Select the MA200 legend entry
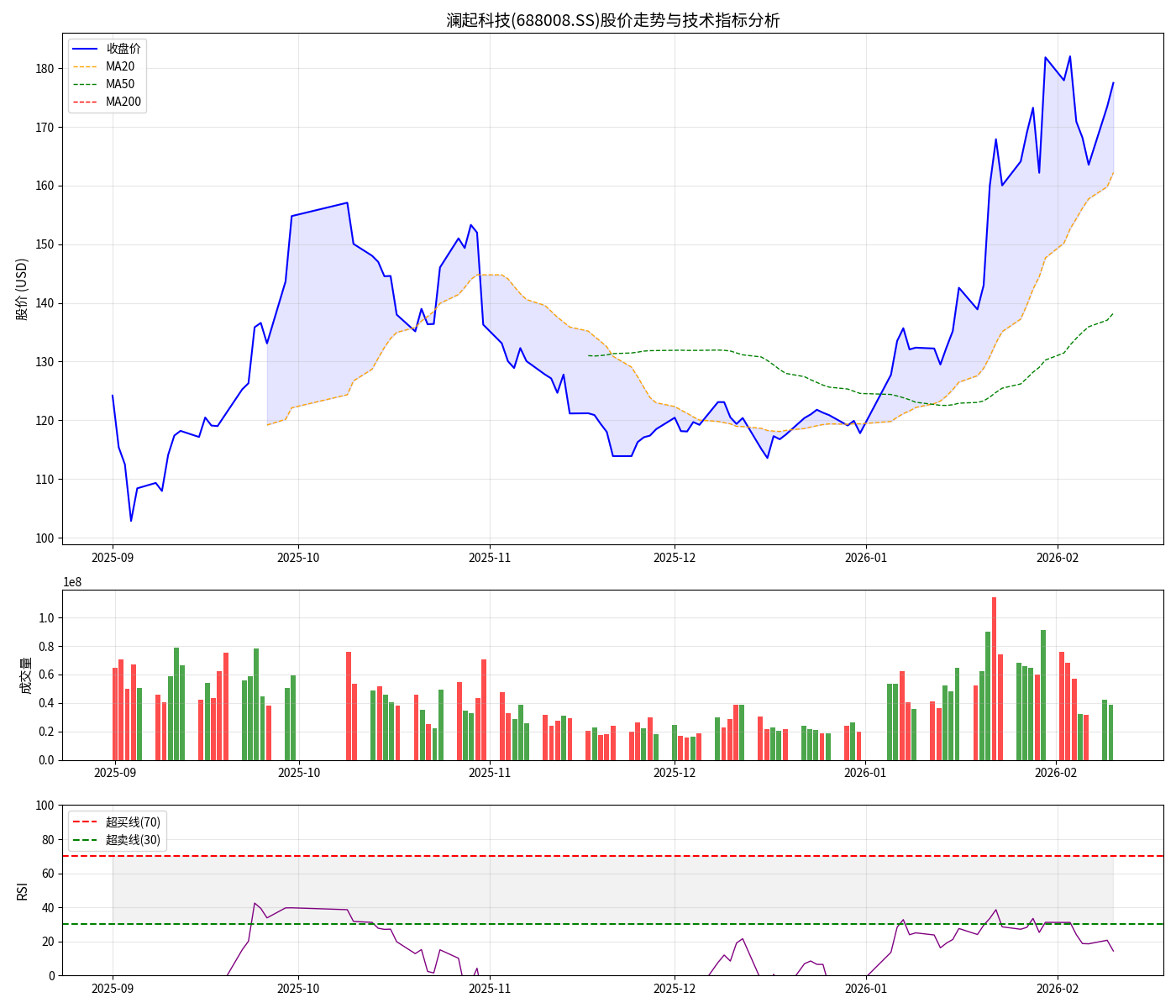Screen dimensions: 1176x1008 click(x=123, y=102)
